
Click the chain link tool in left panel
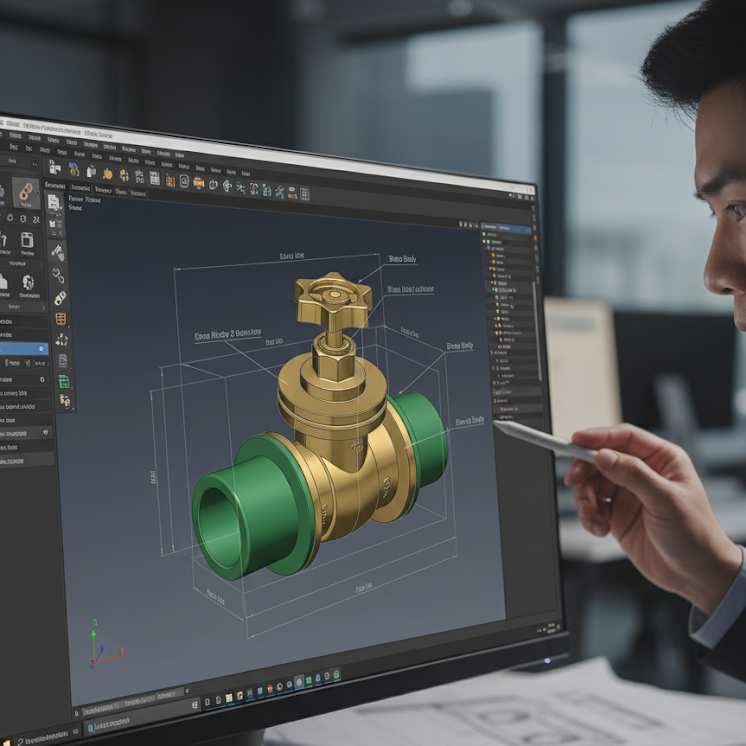point(26,192)
